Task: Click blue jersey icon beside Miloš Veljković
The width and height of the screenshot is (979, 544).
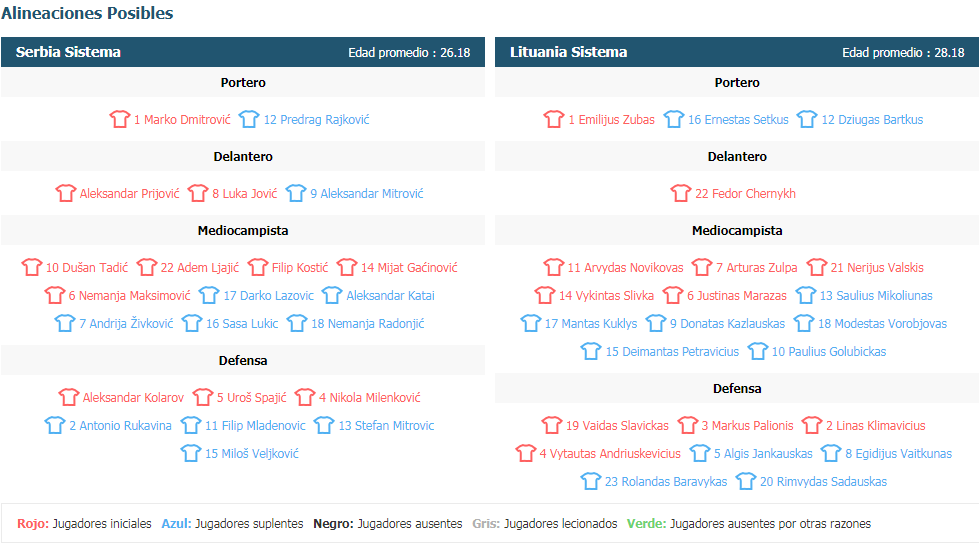Action: (x=191, y=454)
